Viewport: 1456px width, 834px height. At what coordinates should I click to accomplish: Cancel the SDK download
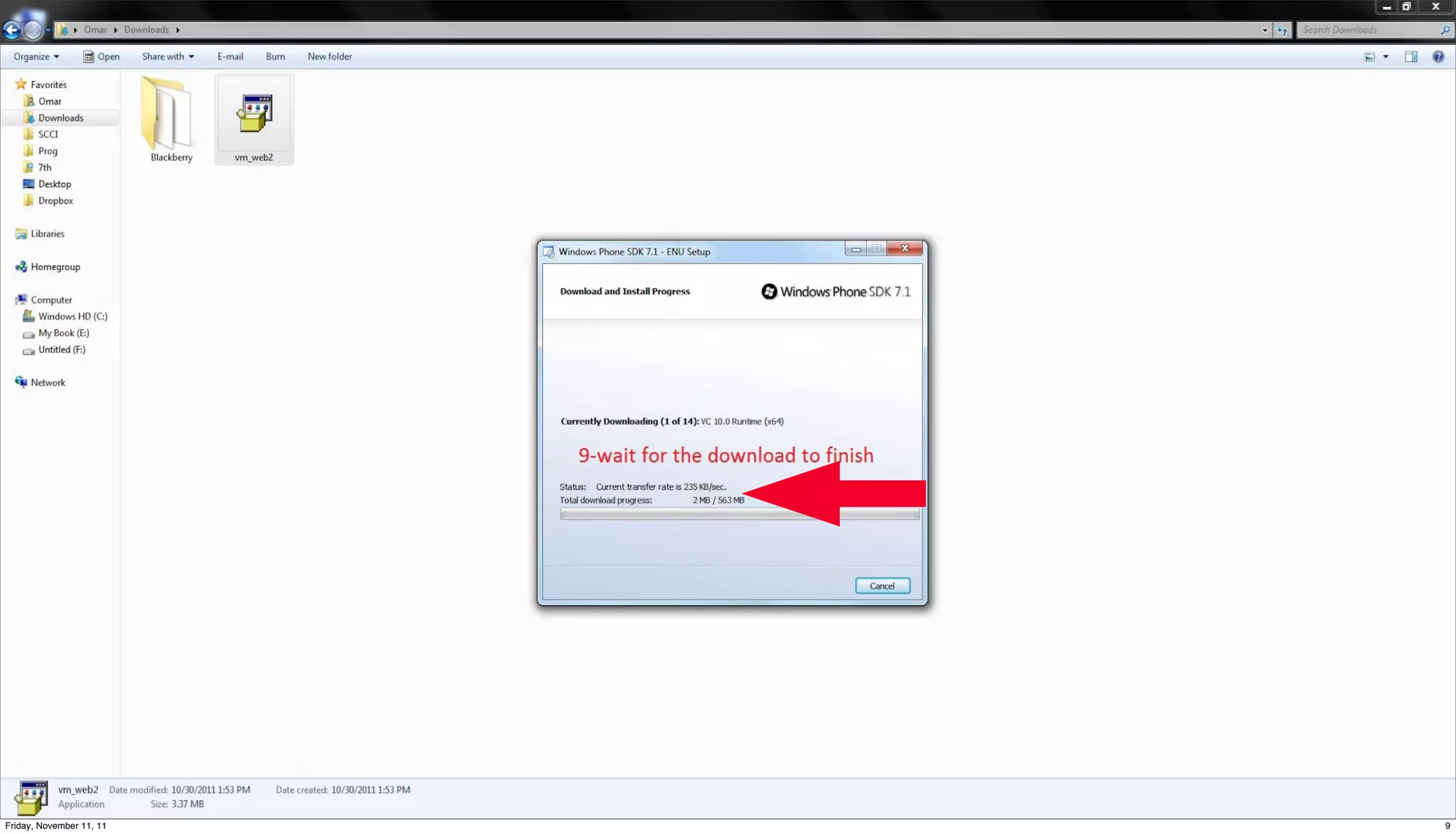(x=882, y=586)
